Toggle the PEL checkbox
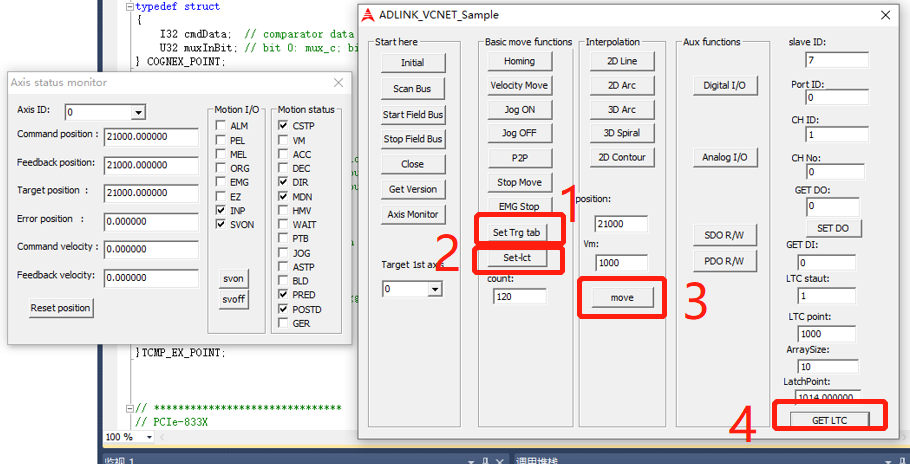910x464 pixels. 221,140
